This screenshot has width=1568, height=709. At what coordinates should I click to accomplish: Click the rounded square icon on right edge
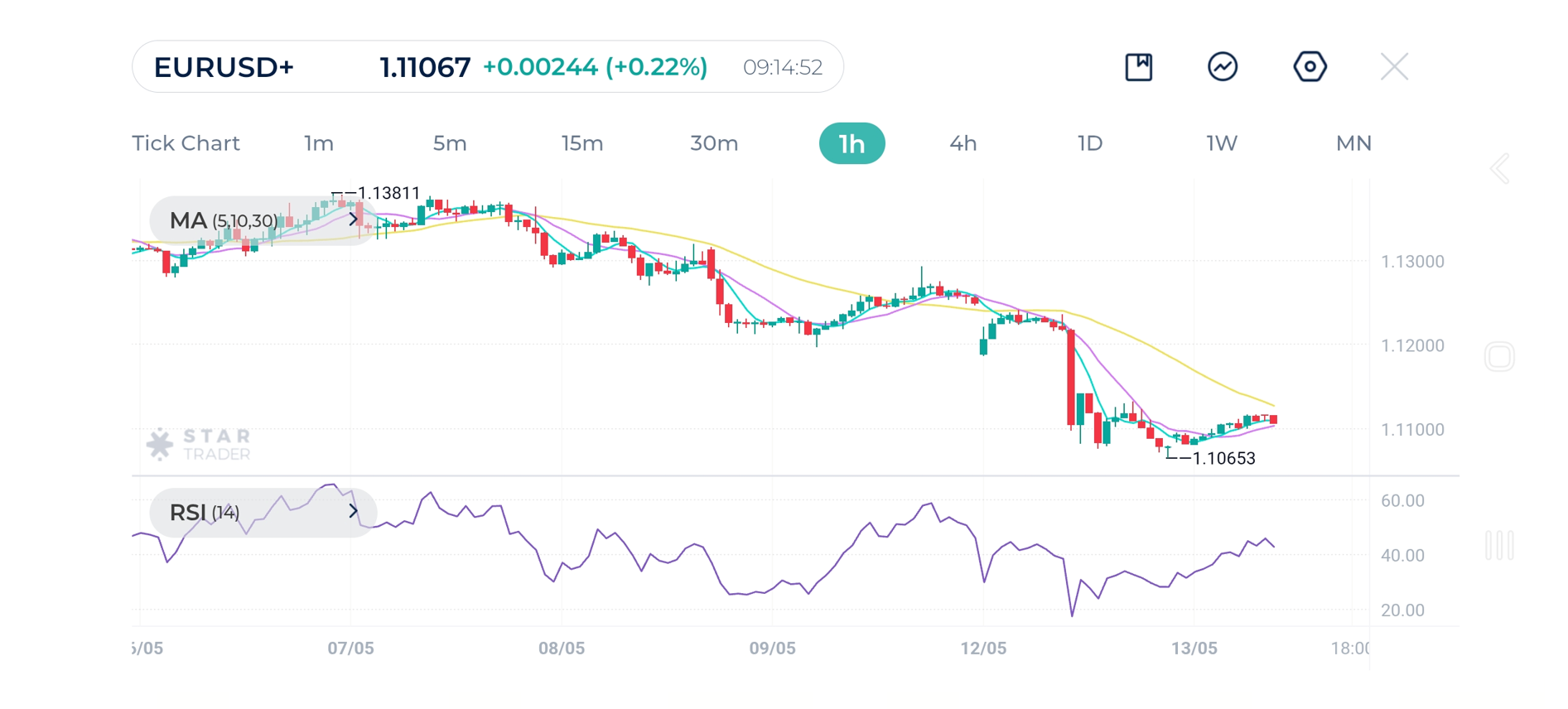(x=1499, y=356)
